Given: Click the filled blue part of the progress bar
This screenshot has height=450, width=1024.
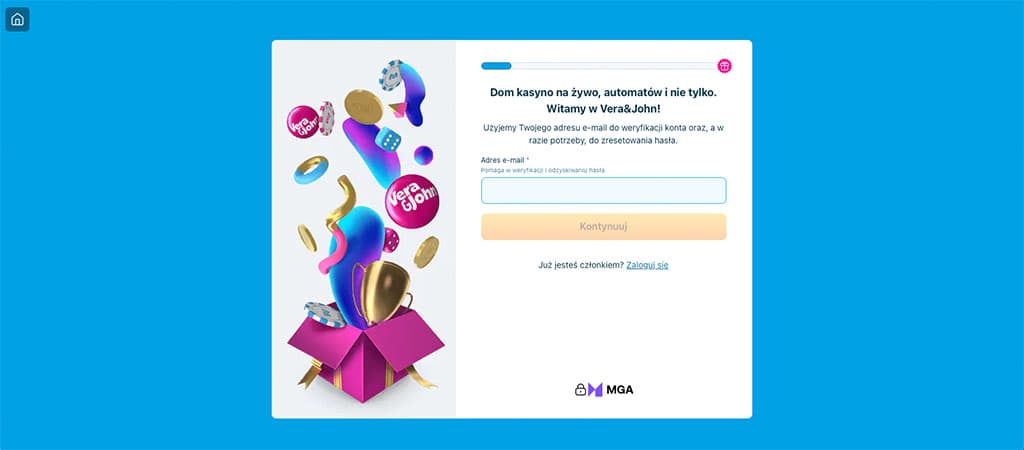Looking at the screenshot, I should point(496,66).
